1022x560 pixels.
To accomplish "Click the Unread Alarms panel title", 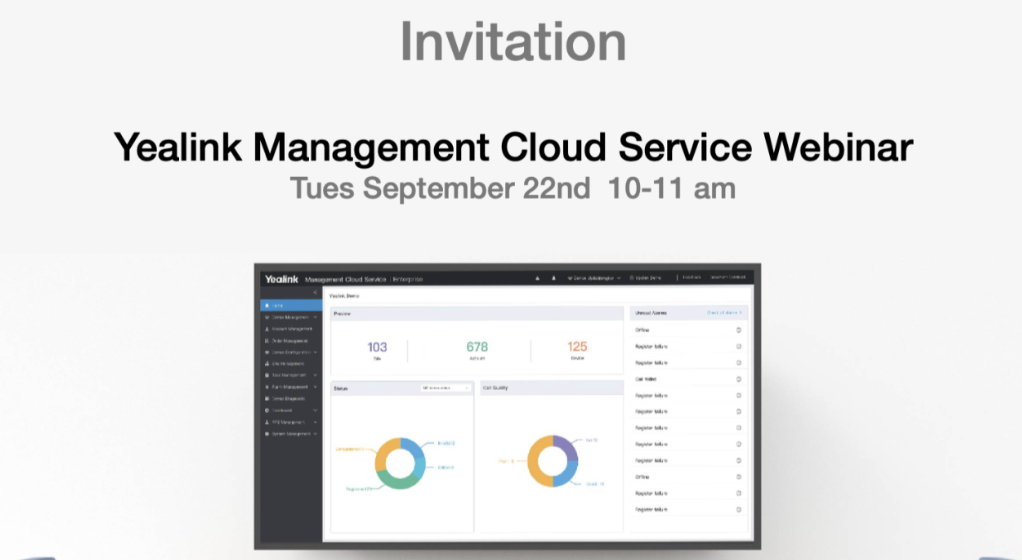I will [650, 313].
